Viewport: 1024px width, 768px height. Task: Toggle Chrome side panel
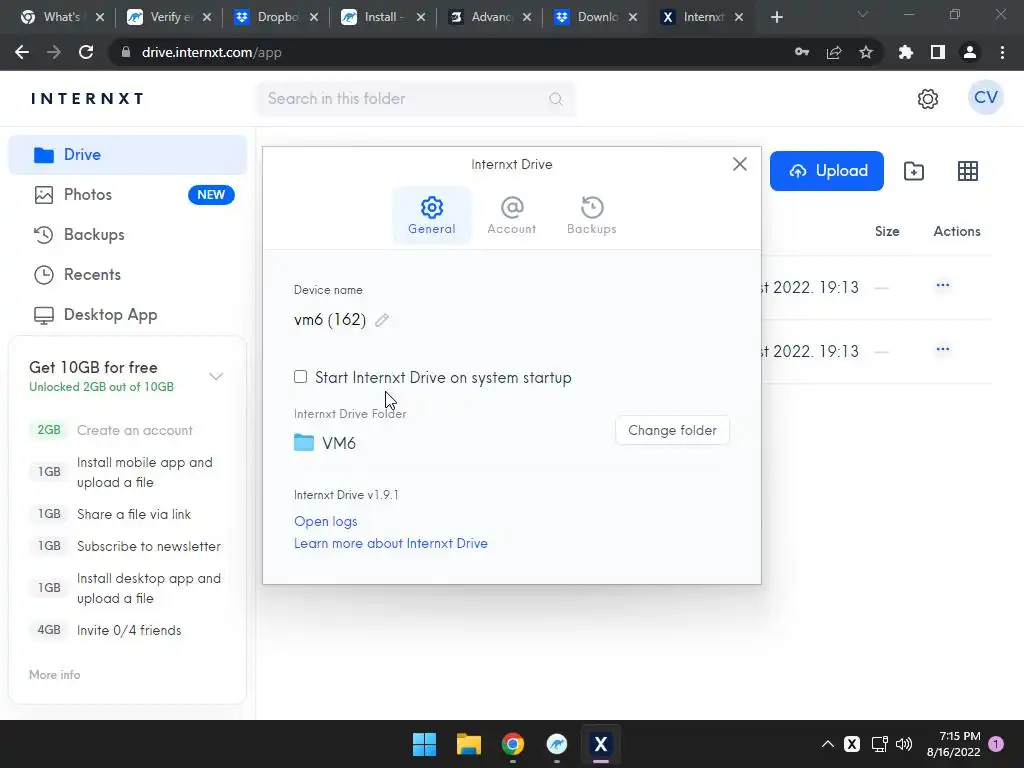[x=937, y=52]
